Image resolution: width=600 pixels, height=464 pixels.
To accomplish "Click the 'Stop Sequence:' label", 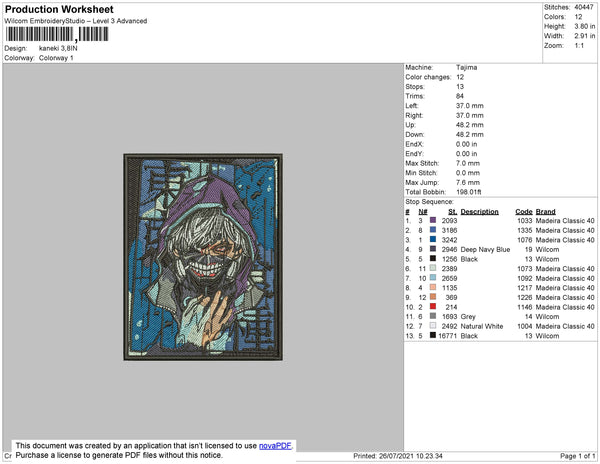I will (x=429, y=202).
